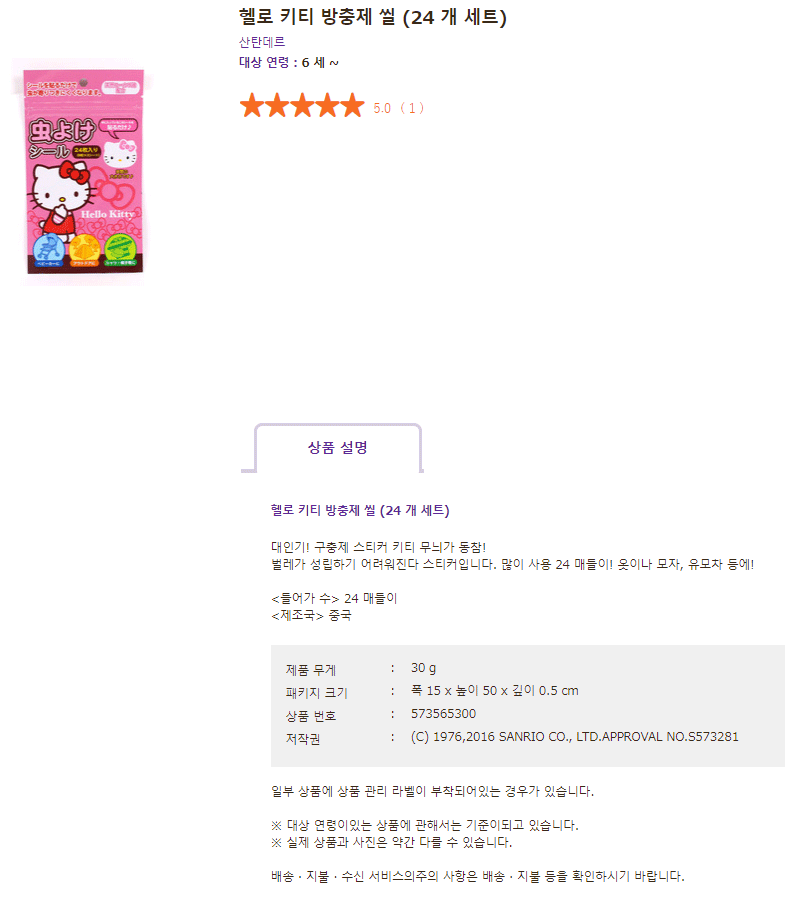This screenshot has width=785, height=910.
Task: Click the SANRIO CO., LTD. copyright text
Action: point(574,737)
